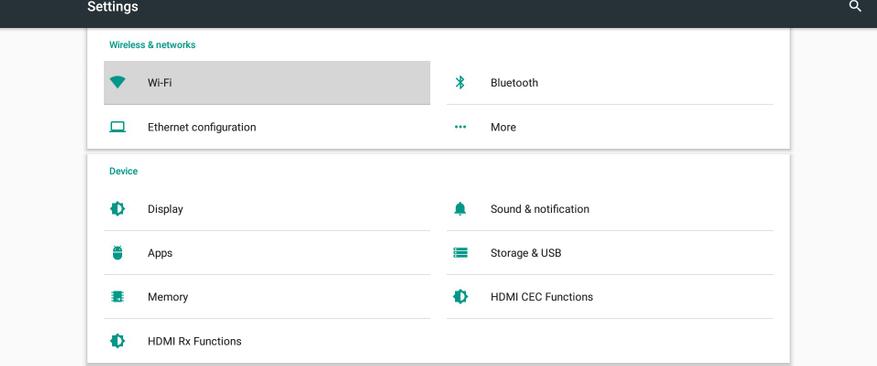Click the Sound bell icon
Screen dimensions: 877x366
(x=460, y=209)
